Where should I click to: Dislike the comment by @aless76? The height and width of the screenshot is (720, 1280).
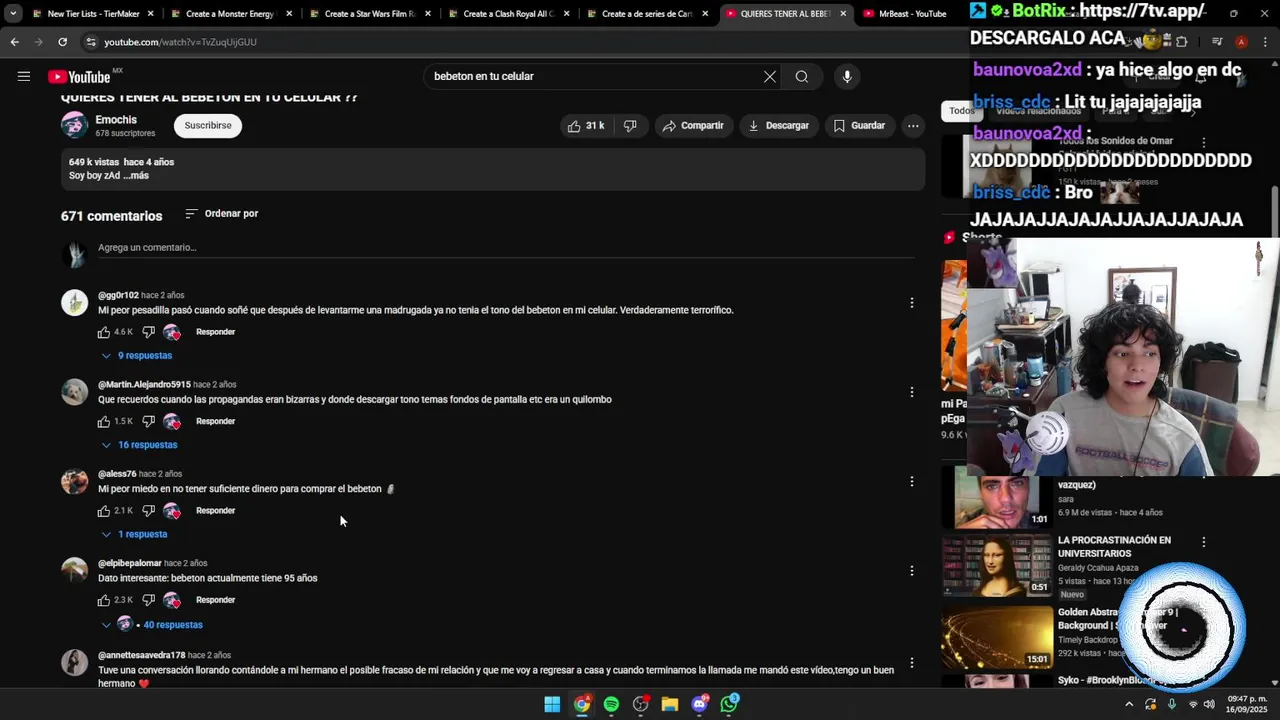148,511
